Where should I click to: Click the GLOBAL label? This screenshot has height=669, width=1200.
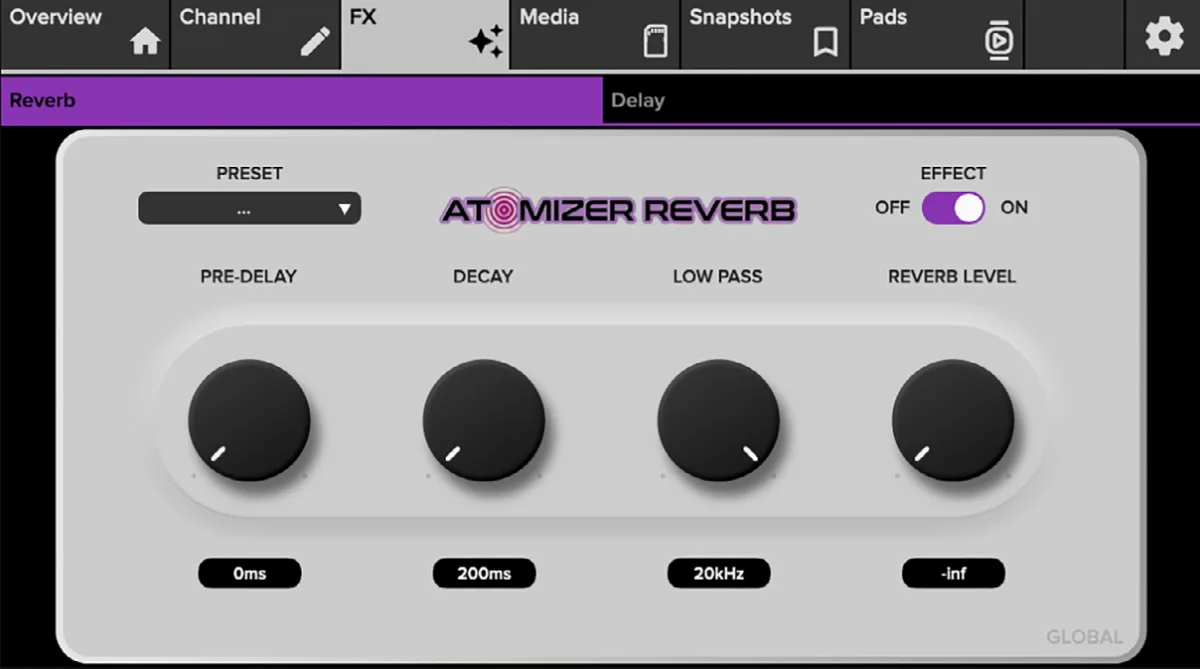tap(1084, 637)
